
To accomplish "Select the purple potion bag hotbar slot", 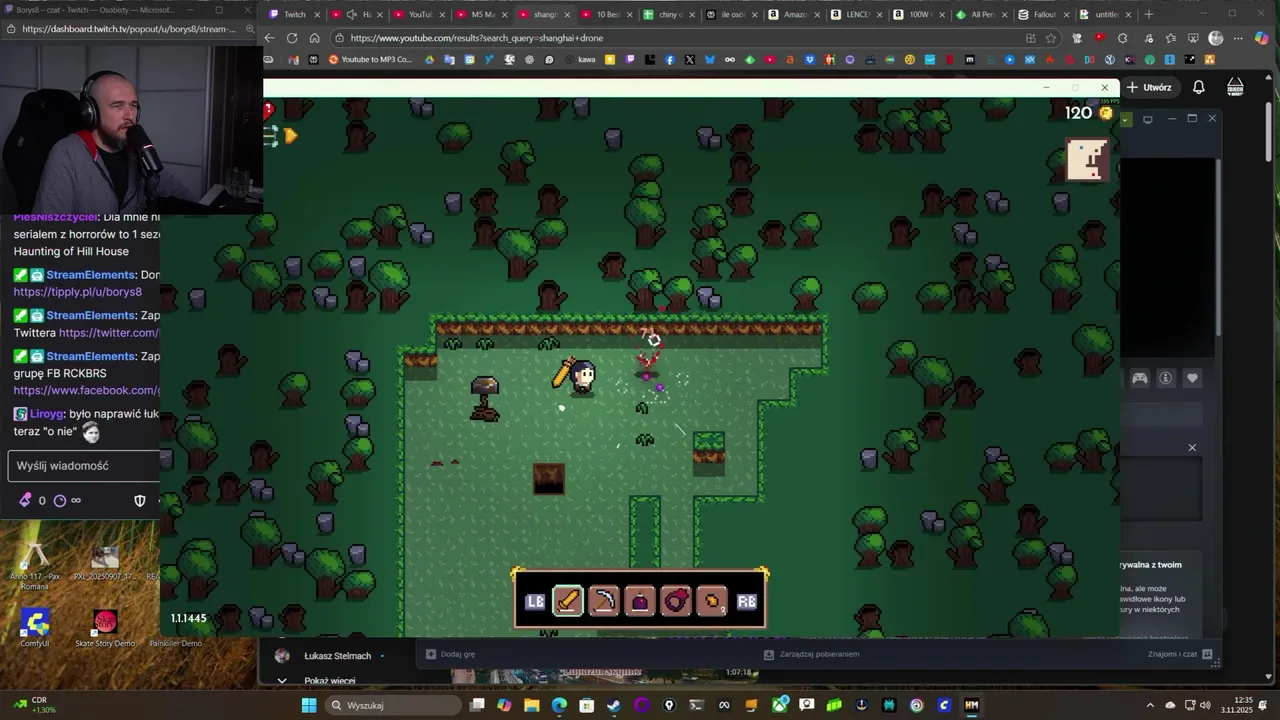I will (640, 601).
